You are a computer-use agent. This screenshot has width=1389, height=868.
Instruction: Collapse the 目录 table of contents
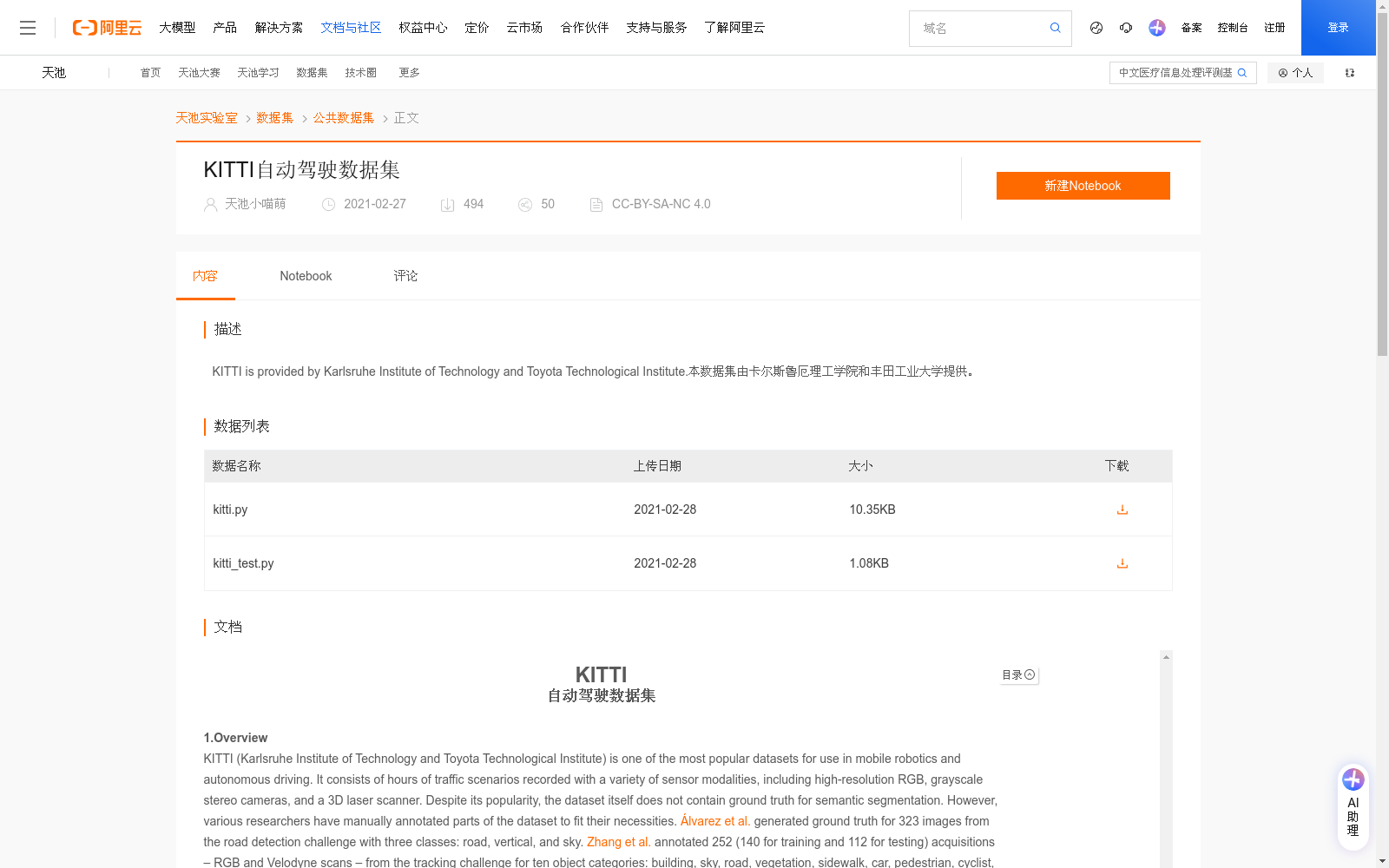pyautogui.click(x=1018, y=674)
